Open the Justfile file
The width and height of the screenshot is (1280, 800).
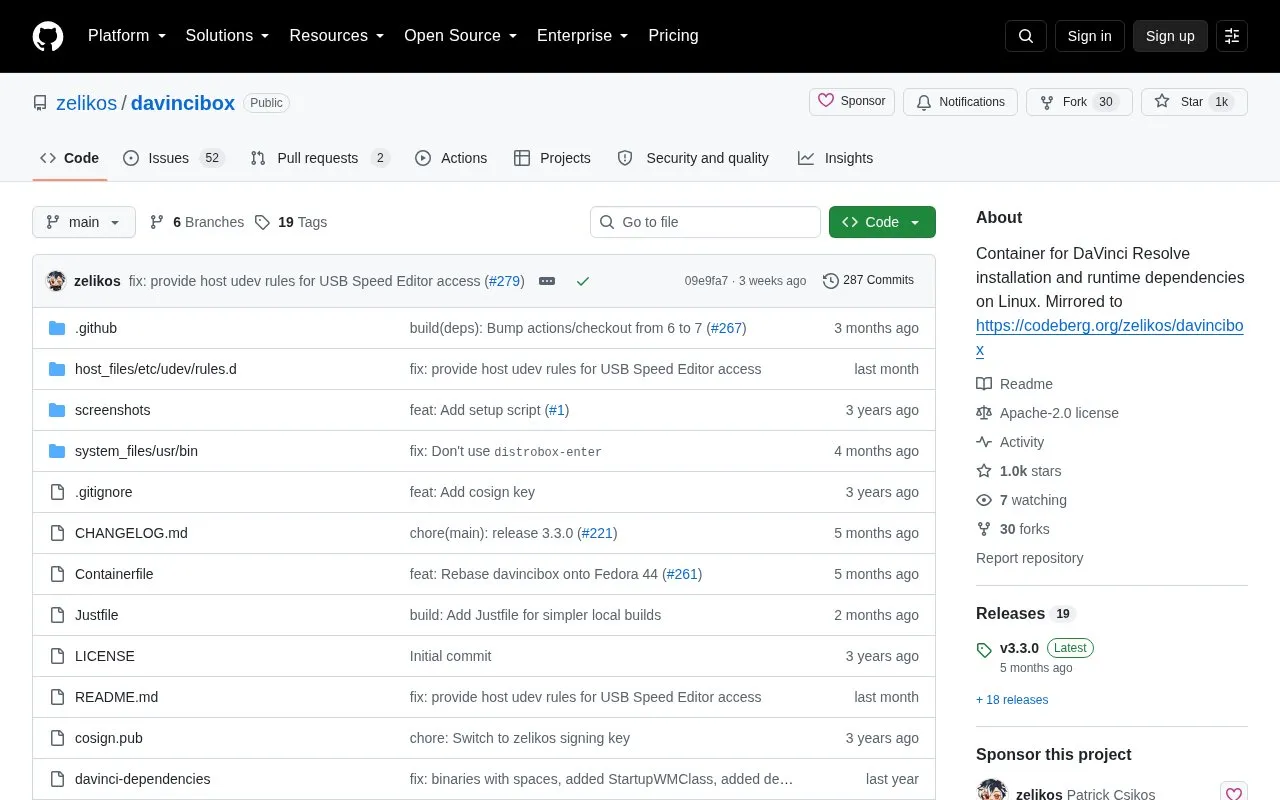[97, 615]
